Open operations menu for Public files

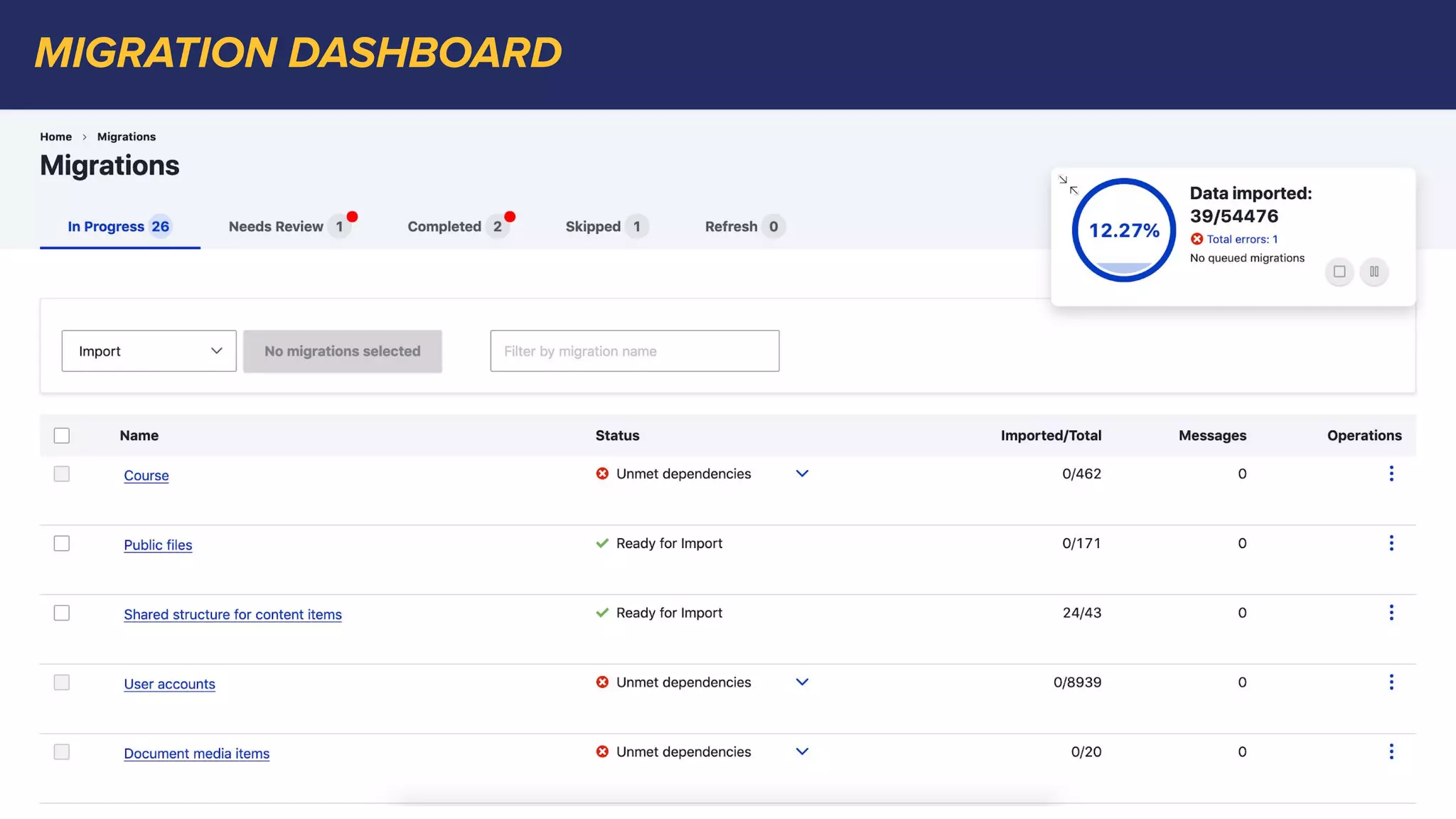pyautogui.click(x=1391, y=543)
